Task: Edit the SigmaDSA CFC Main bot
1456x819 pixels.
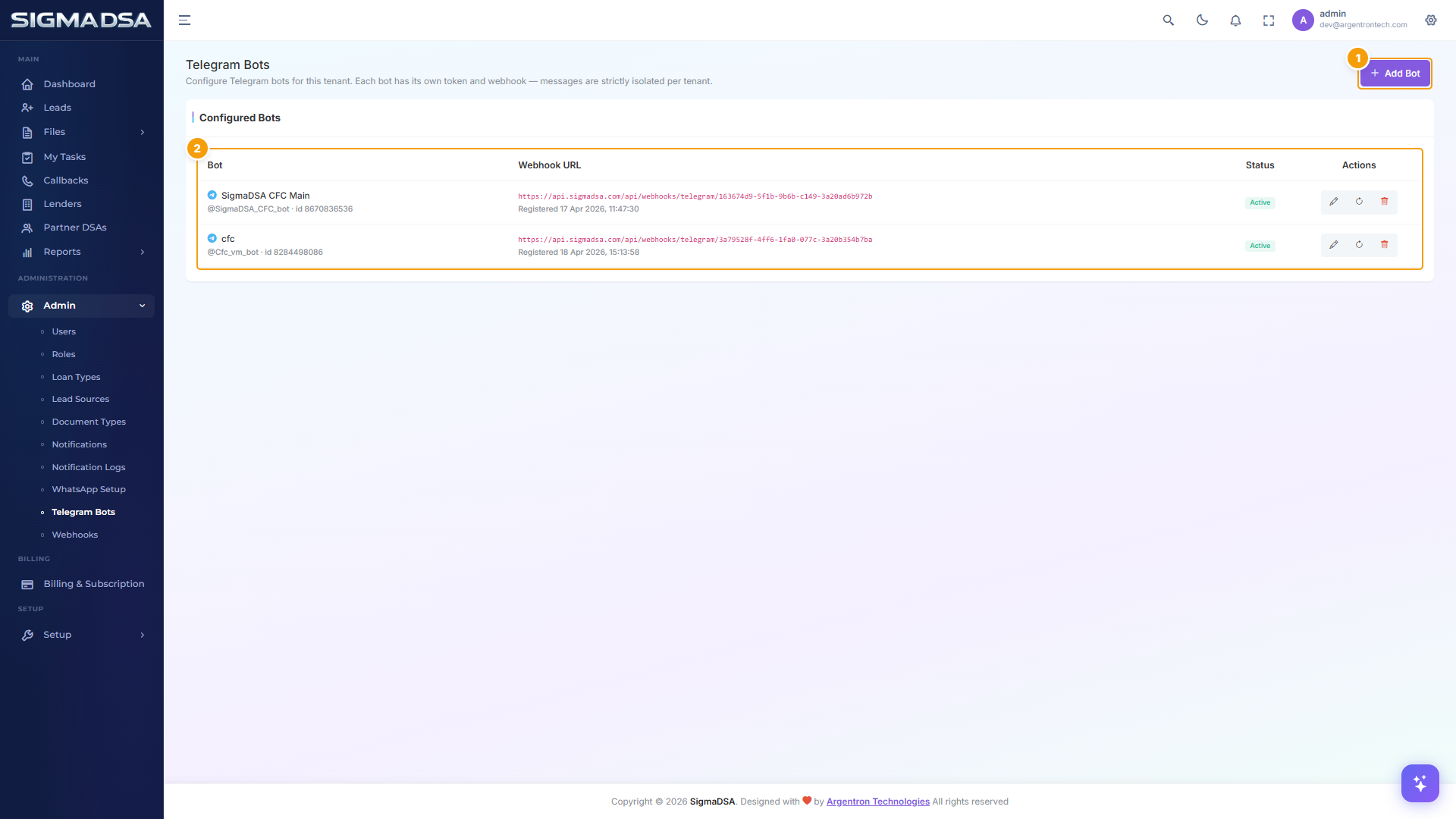Action: (1334, 202)
